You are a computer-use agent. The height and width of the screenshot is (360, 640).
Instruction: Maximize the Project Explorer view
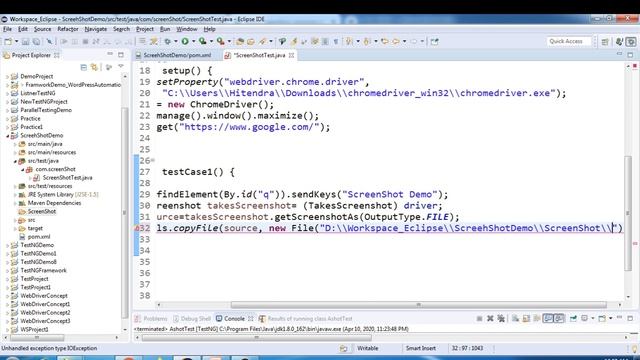pyautogui.click(x=121, y=54)
